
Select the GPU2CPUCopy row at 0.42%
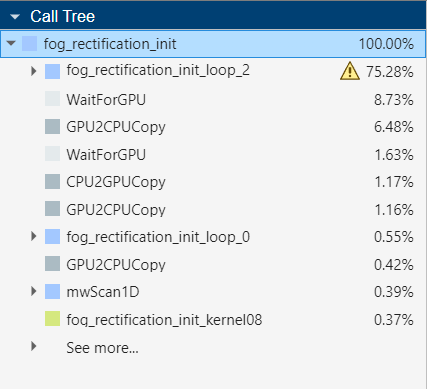(x=213, y=264)
